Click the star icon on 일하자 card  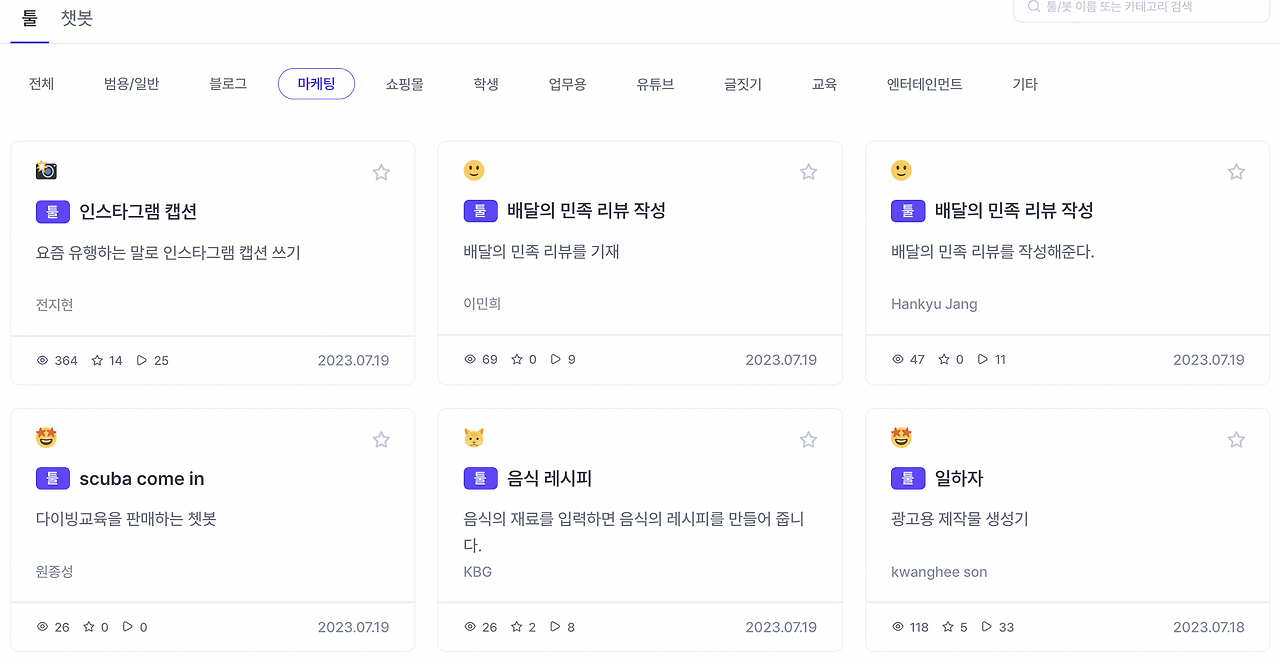click(x=1236, y=440)
